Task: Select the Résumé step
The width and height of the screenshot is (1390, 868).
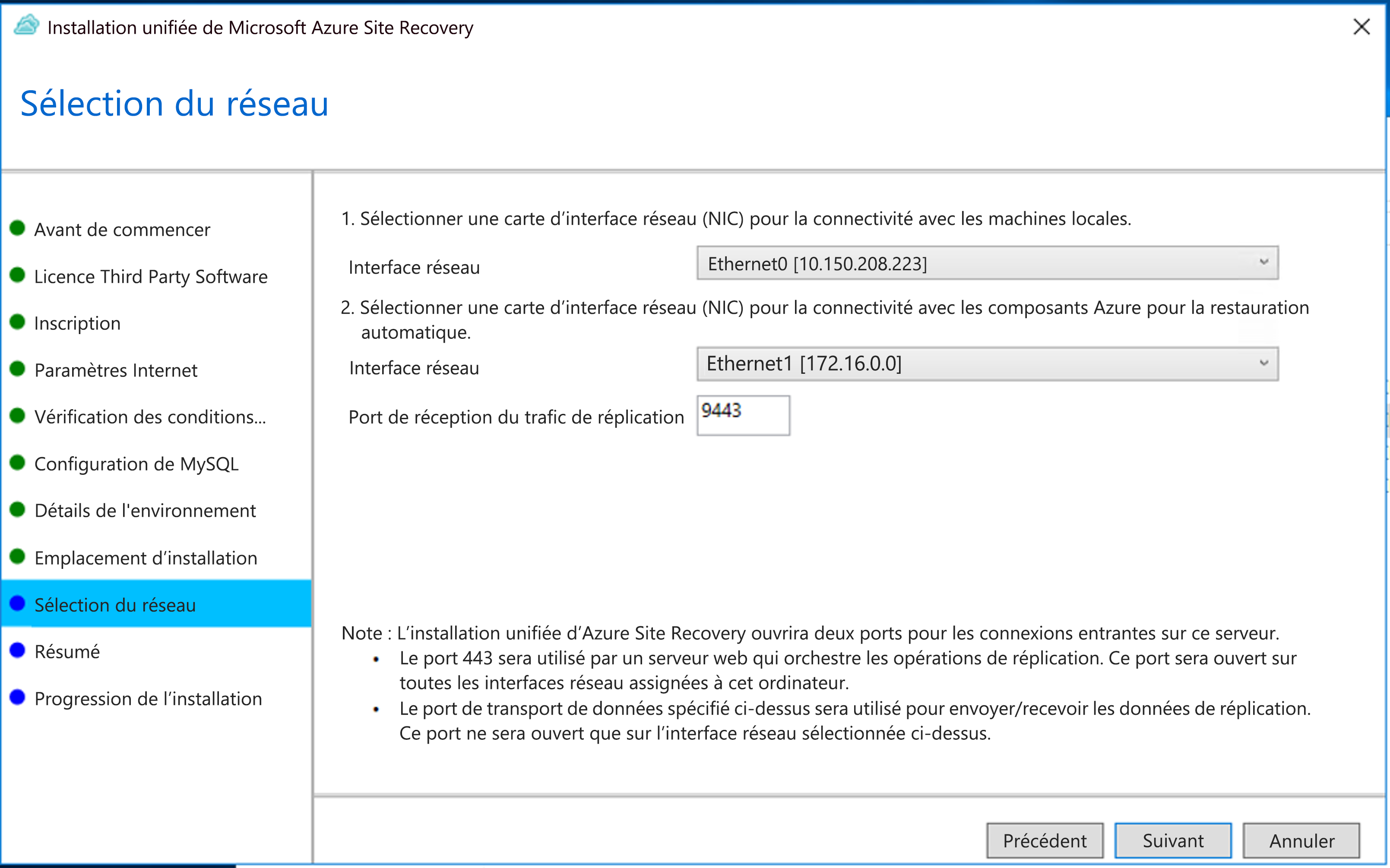Action: click(x=67, y=652)
